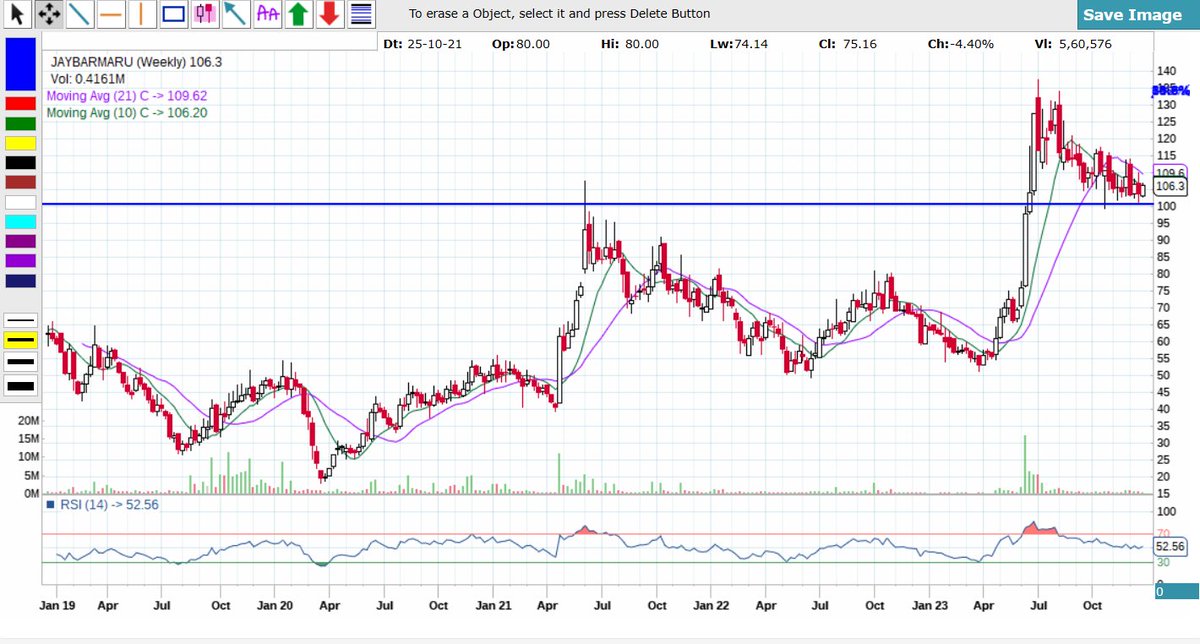This screenshot has width=1200, height=644.
Task: Click Moving Avg (10) legend label
Action: (x=127, y=113)
